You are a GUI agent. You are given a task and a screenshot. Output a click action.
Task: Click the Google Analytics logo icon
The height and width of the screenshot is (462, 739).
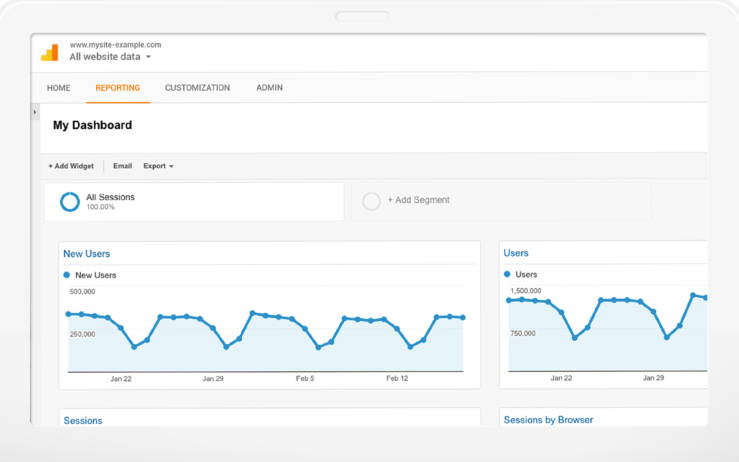pos(49,53)
